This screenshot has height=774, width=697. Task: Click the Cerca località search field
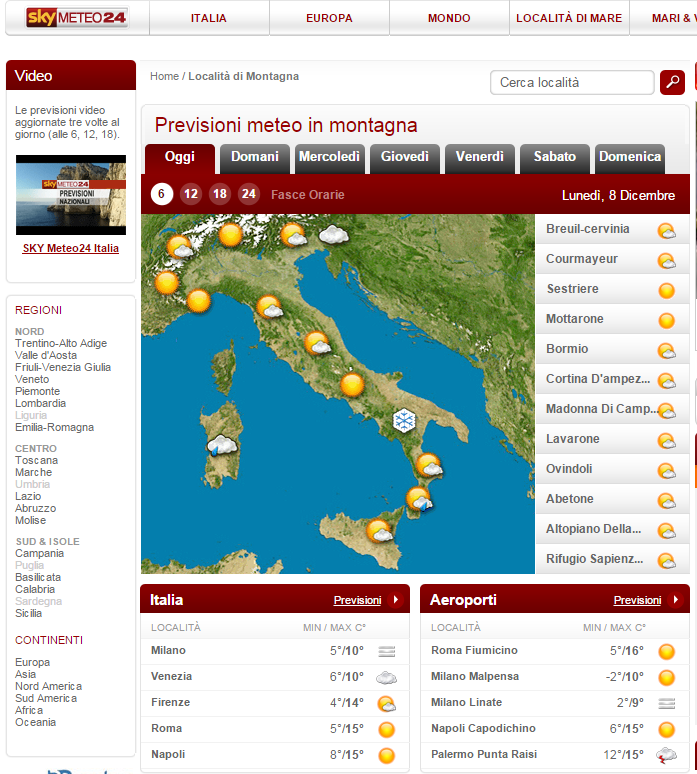pyautogui.click(x=572, y=82)
